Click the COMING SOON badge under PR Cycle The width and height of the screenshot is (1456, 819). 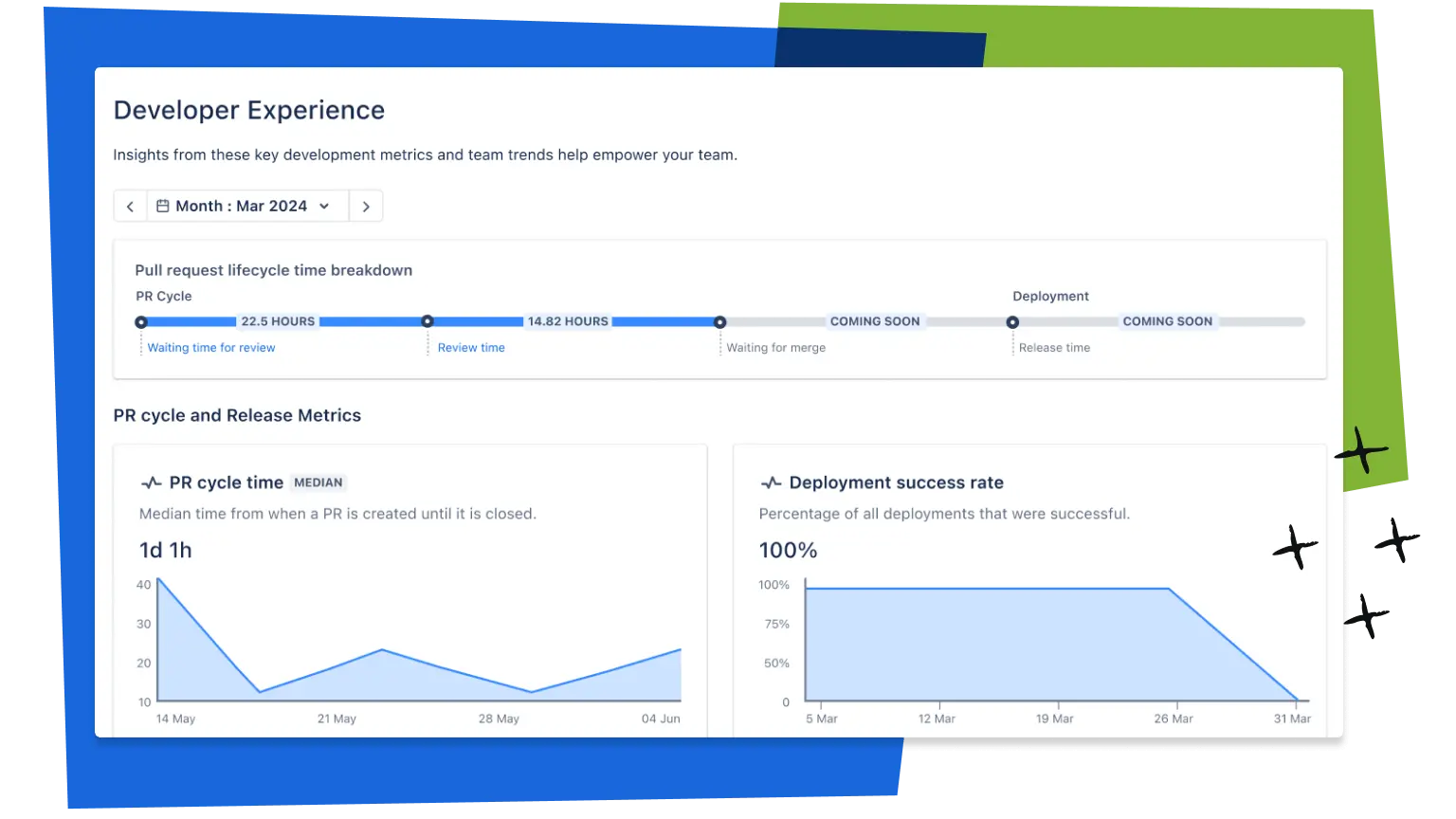[875, 321]
